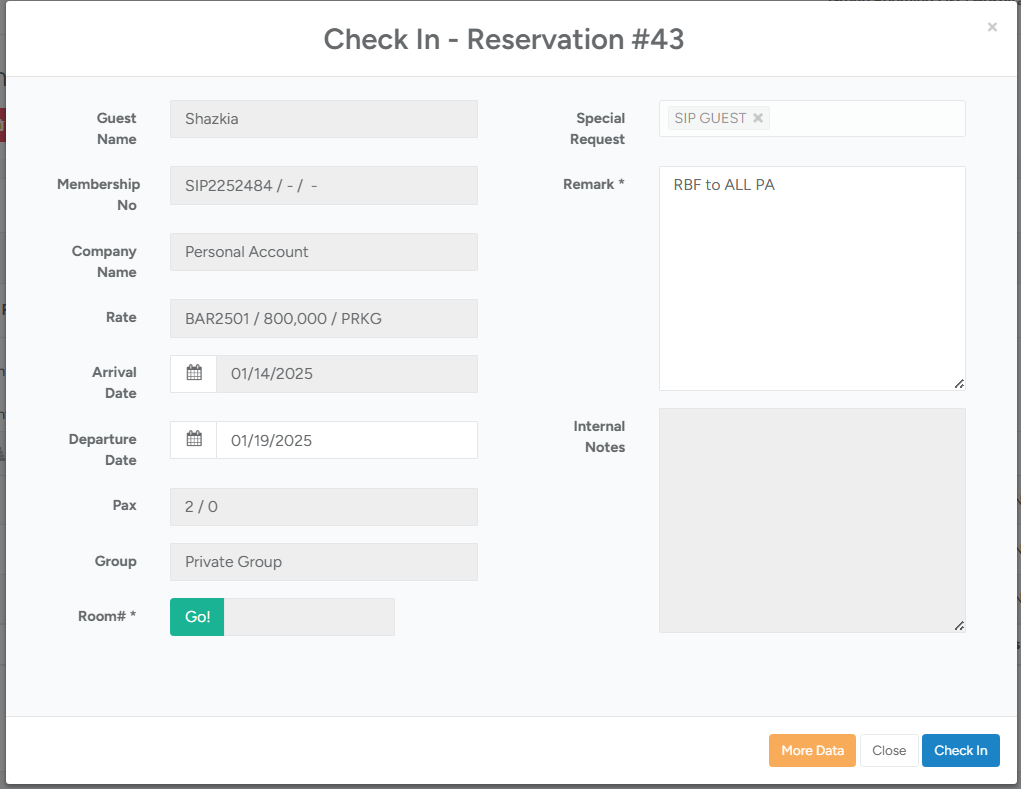1021x789 pixels.
Task: Select the Group field showing Private Group
Action: click(x=323, y=562)
